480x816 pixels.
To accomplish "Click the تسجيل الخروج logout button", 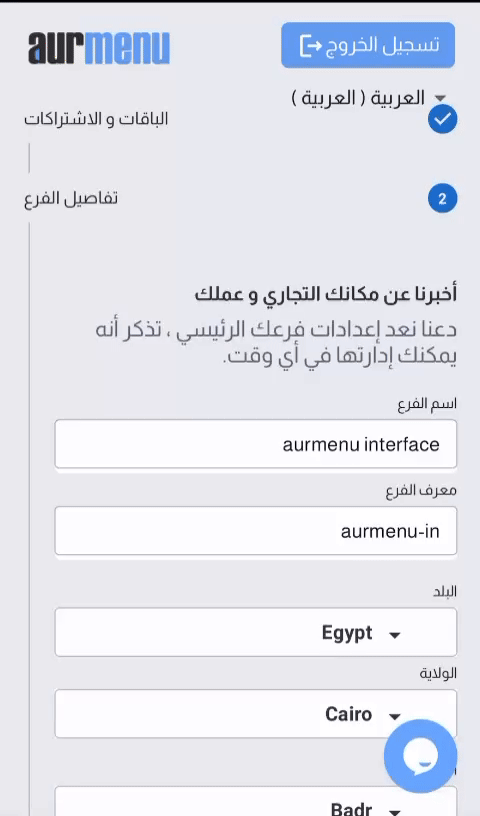I will (x=368, y=45).
